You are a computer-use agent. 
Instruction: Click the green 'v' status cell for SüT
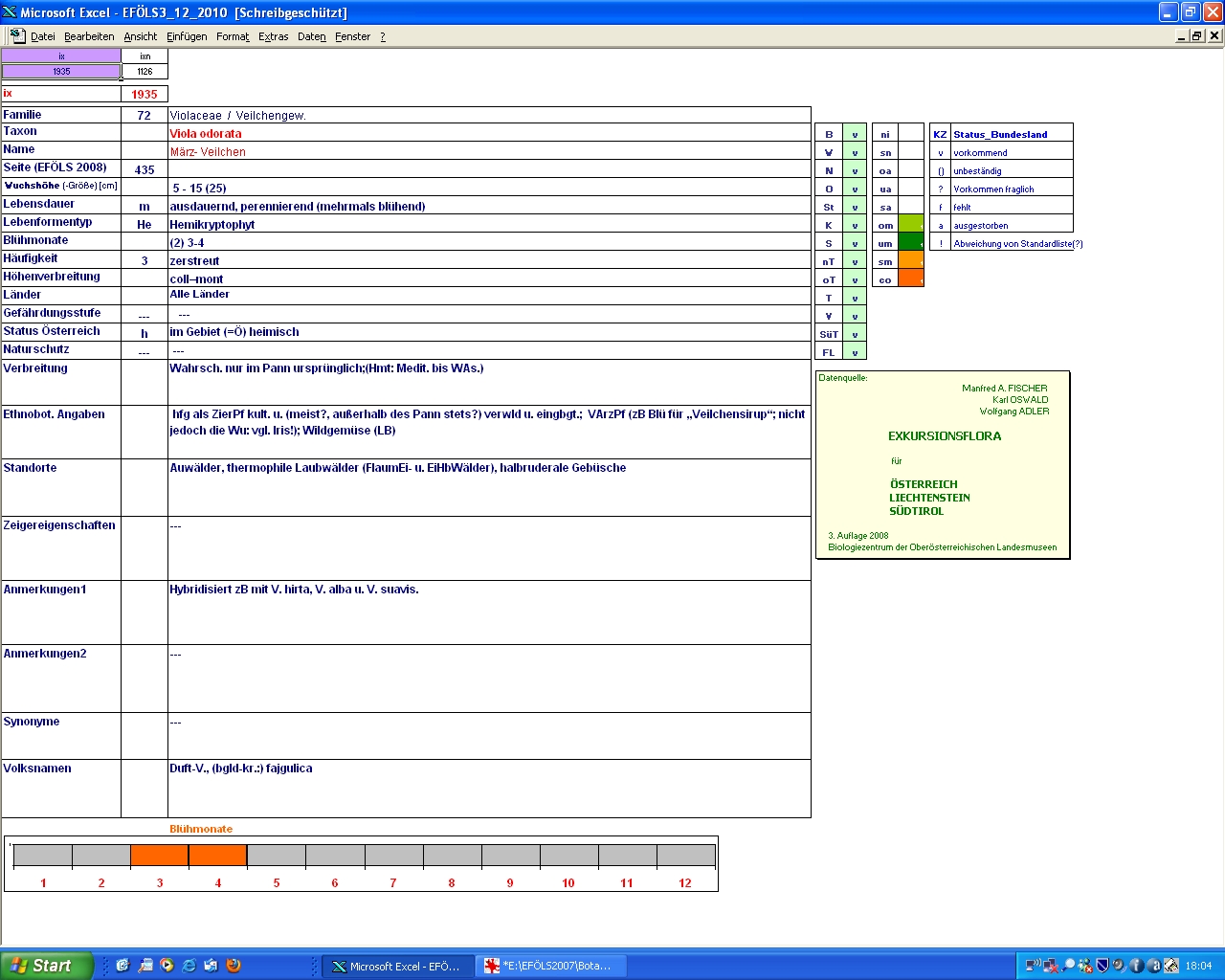point(855,334)
